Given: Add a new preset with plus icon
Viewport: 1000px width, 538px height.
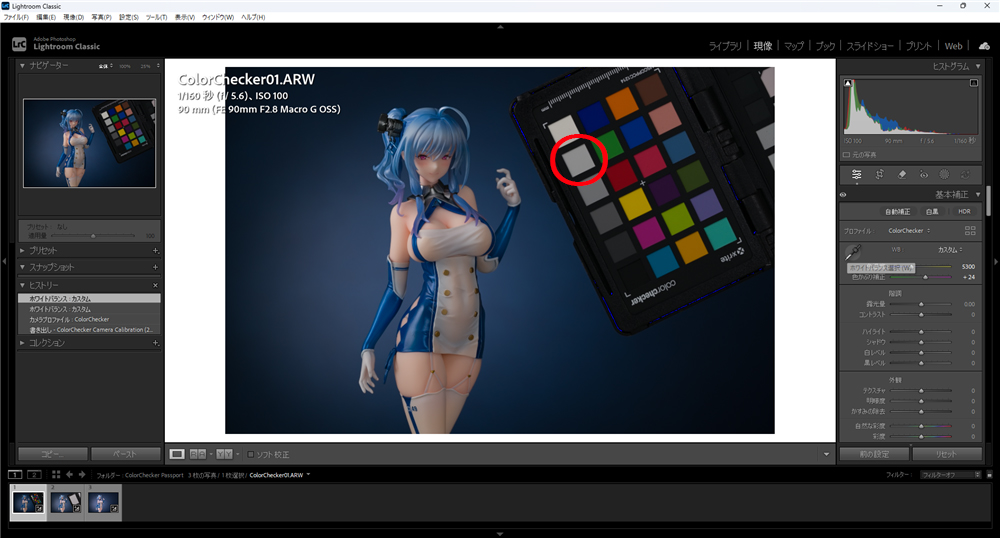Looking at the screenshot, I should tap(156, 251).
